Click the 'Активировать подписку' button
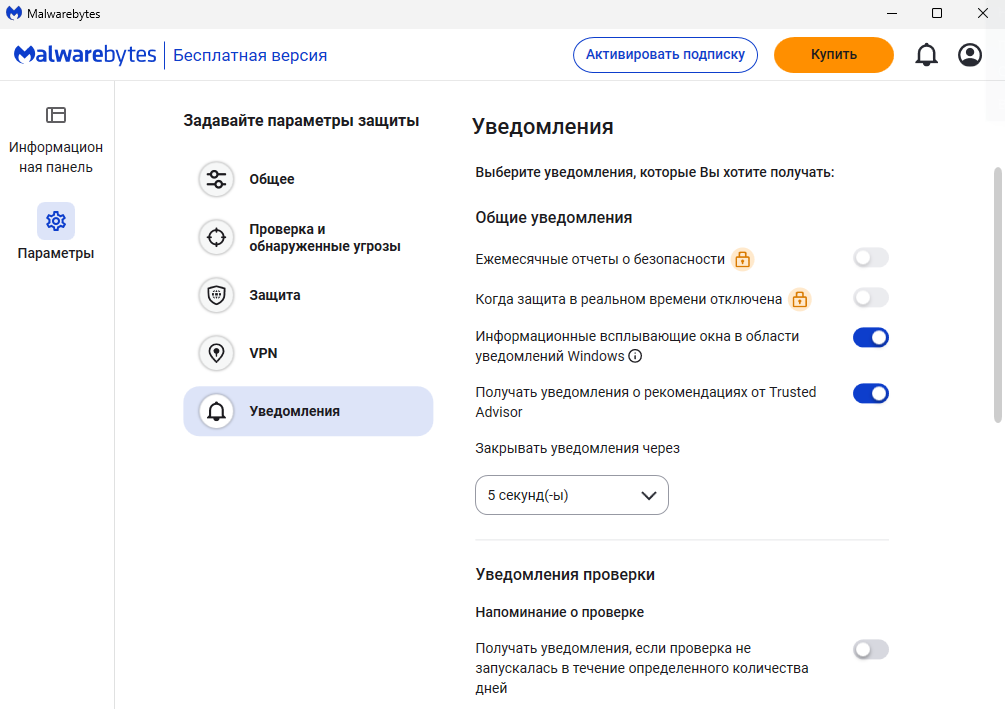 point(665,55)
